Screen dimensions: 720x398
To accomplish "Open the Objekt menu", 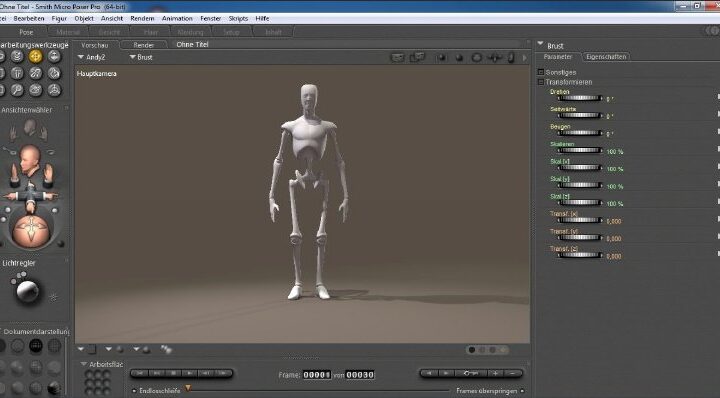I will [84, 18].
